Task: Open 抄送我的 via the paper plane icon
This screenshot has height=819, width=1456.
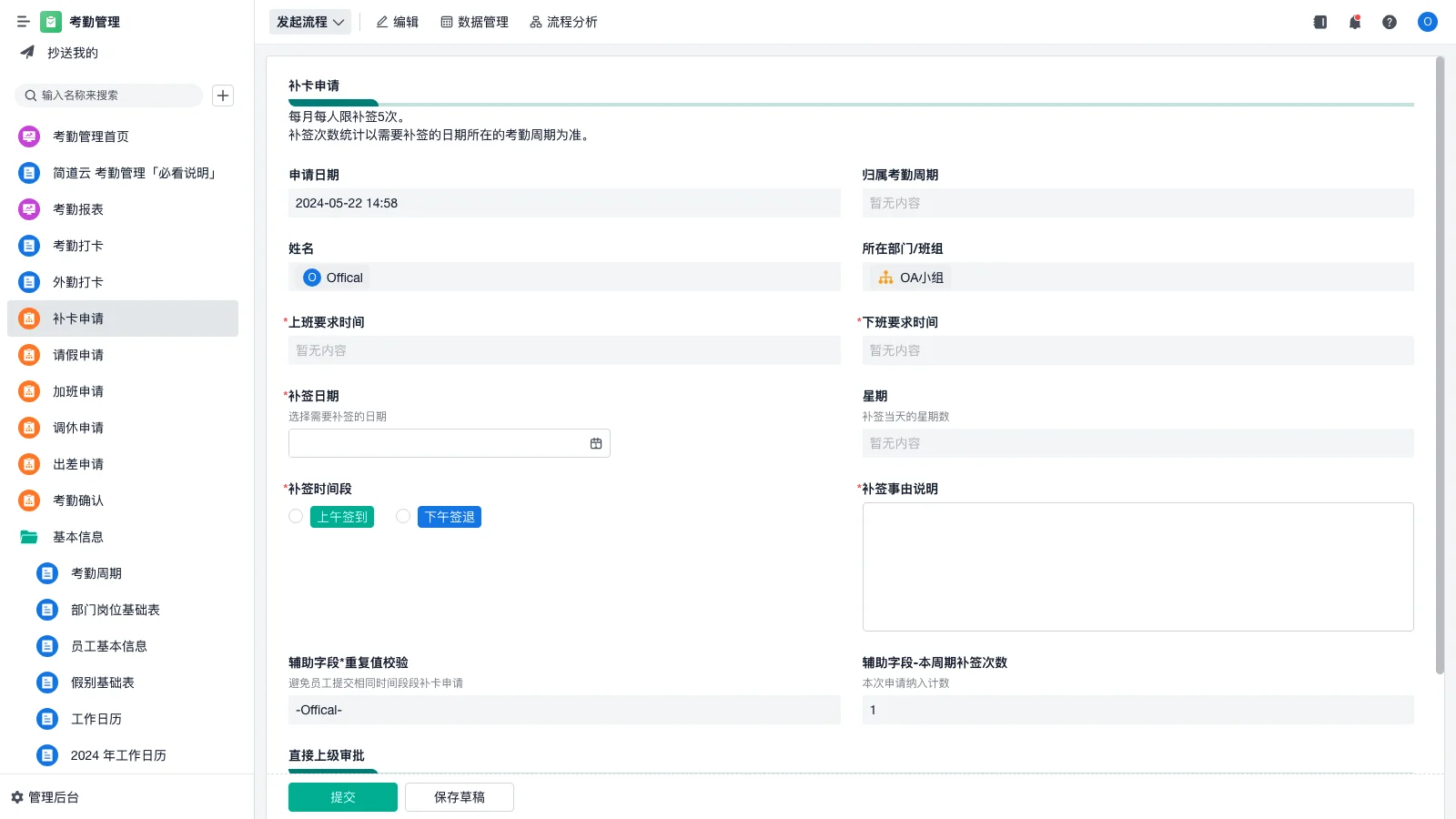Action: [x=26, y=52]
